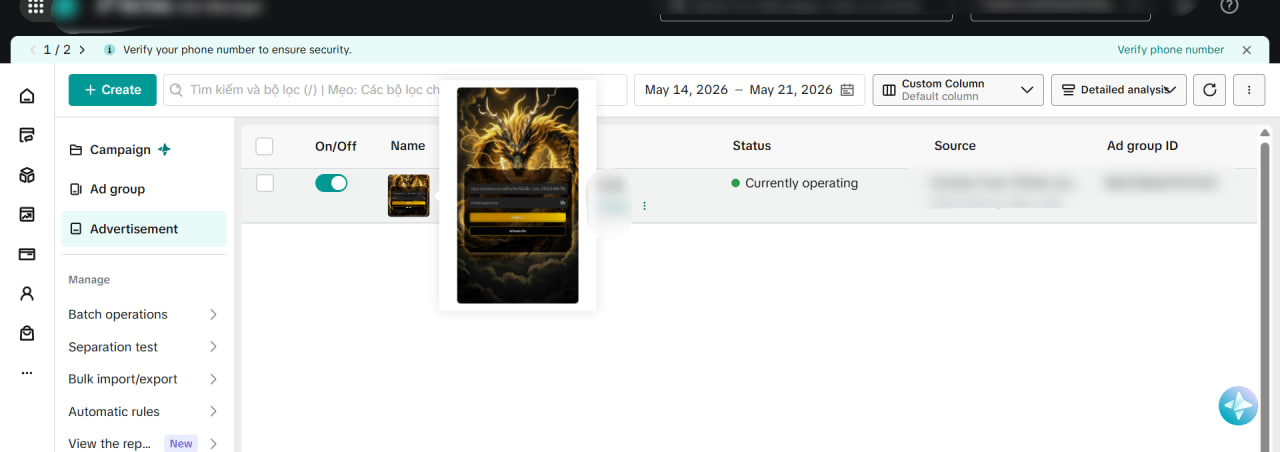Click the Manage section label
The image size is (1280, 452).
pos(89,280)
